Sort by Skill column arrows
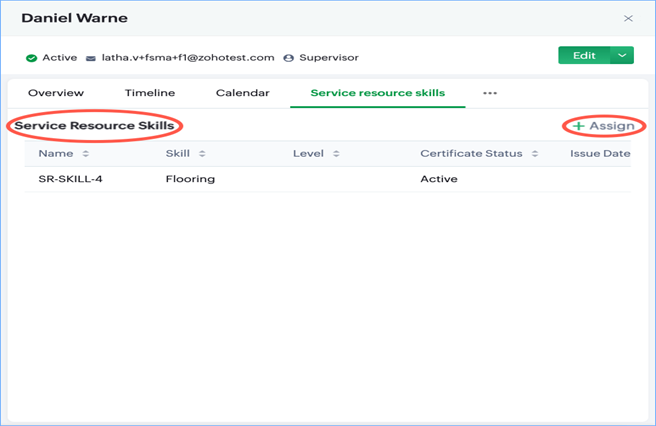The width and height of the screenshot is (656, 426). (203, 154)
